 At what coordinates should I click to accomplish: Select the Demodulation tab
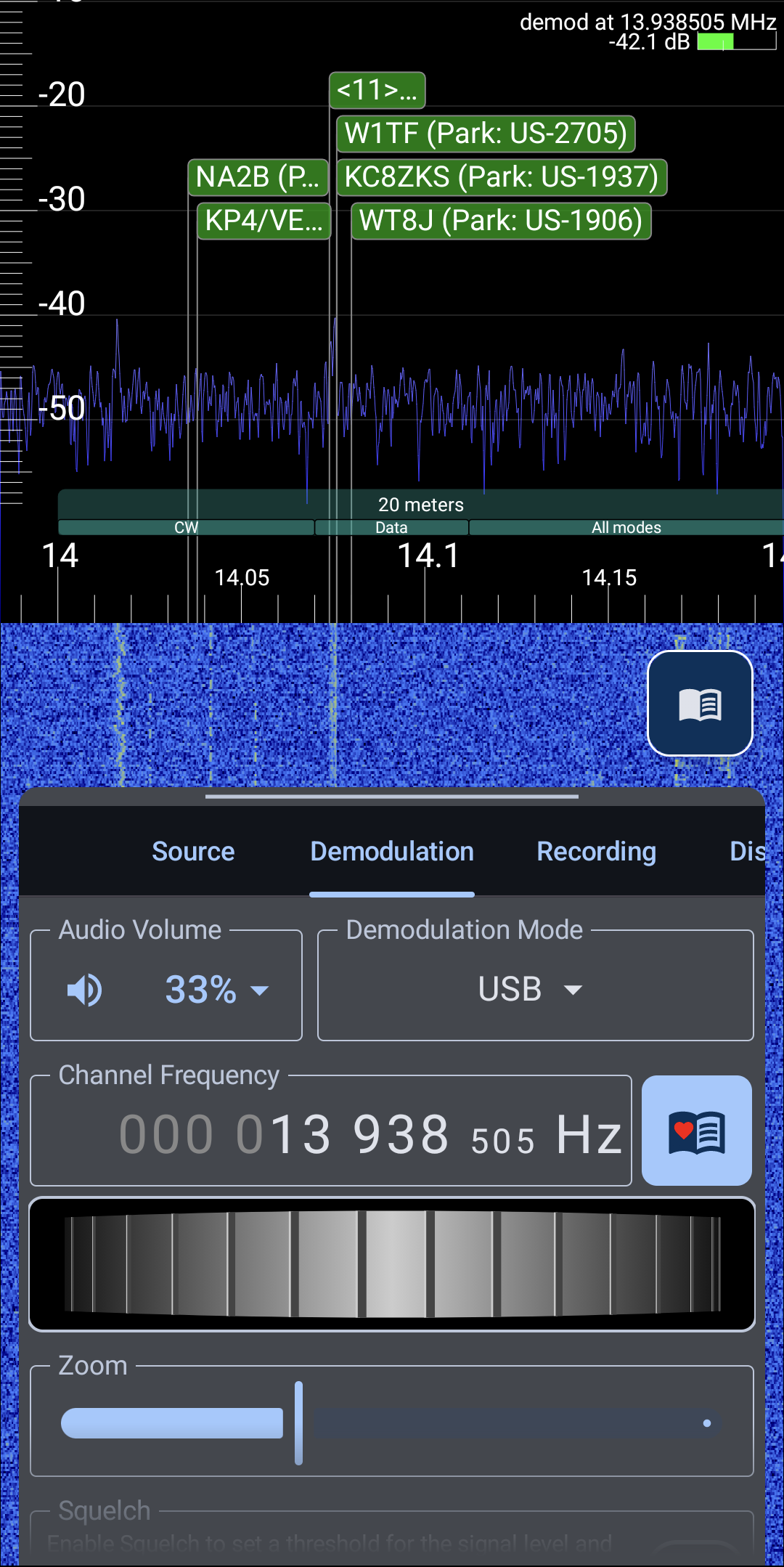pyautogui.click(x=392, y=852)
